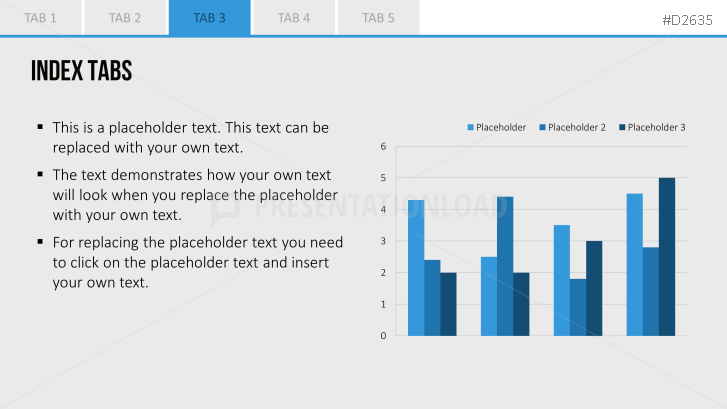Click the first group's light blue bar
This screenshot has width=727, height=409.
coord(416,268)
